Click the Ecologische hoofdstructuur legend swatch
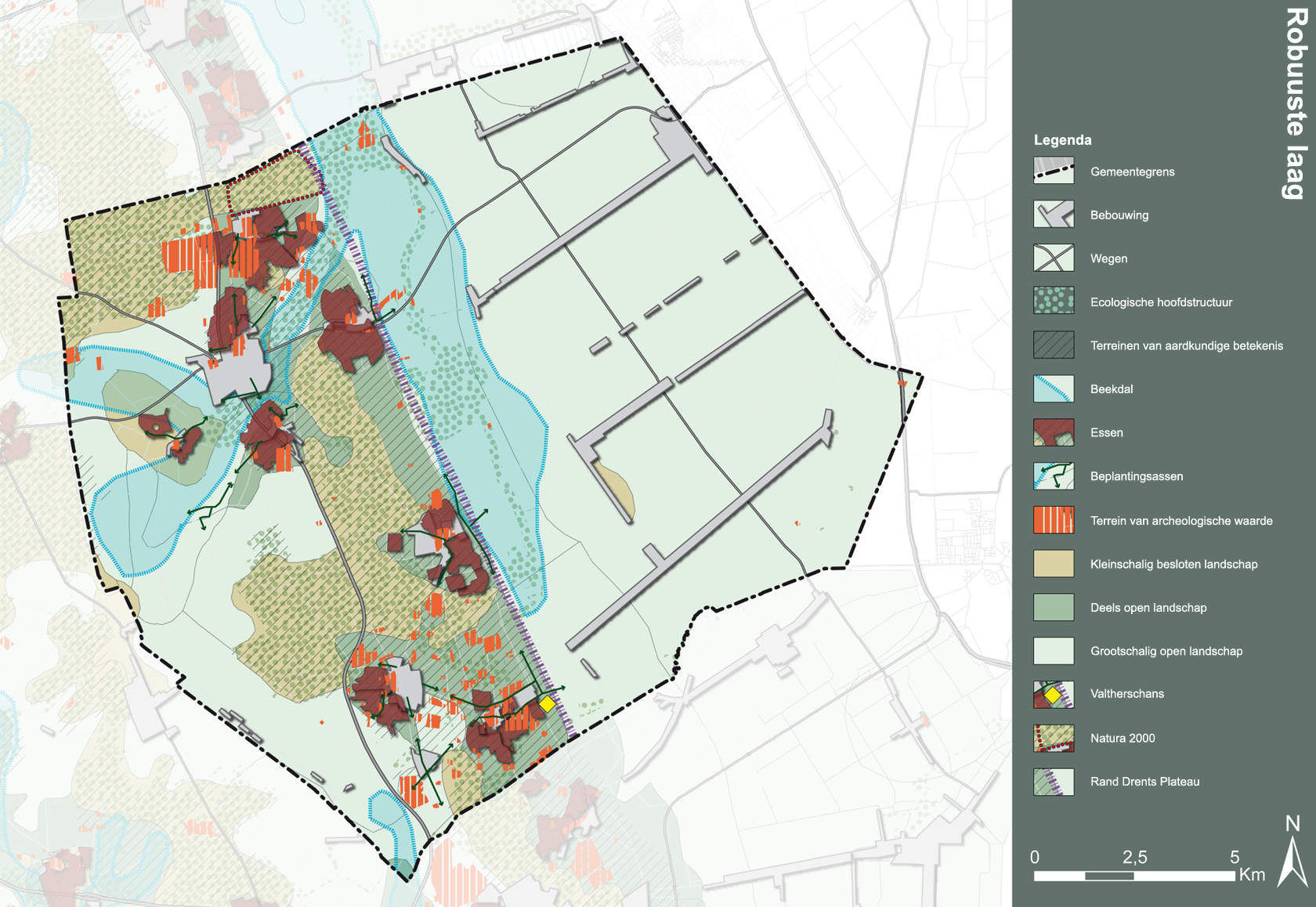The image size is (1316, 907). [1053, 301]
